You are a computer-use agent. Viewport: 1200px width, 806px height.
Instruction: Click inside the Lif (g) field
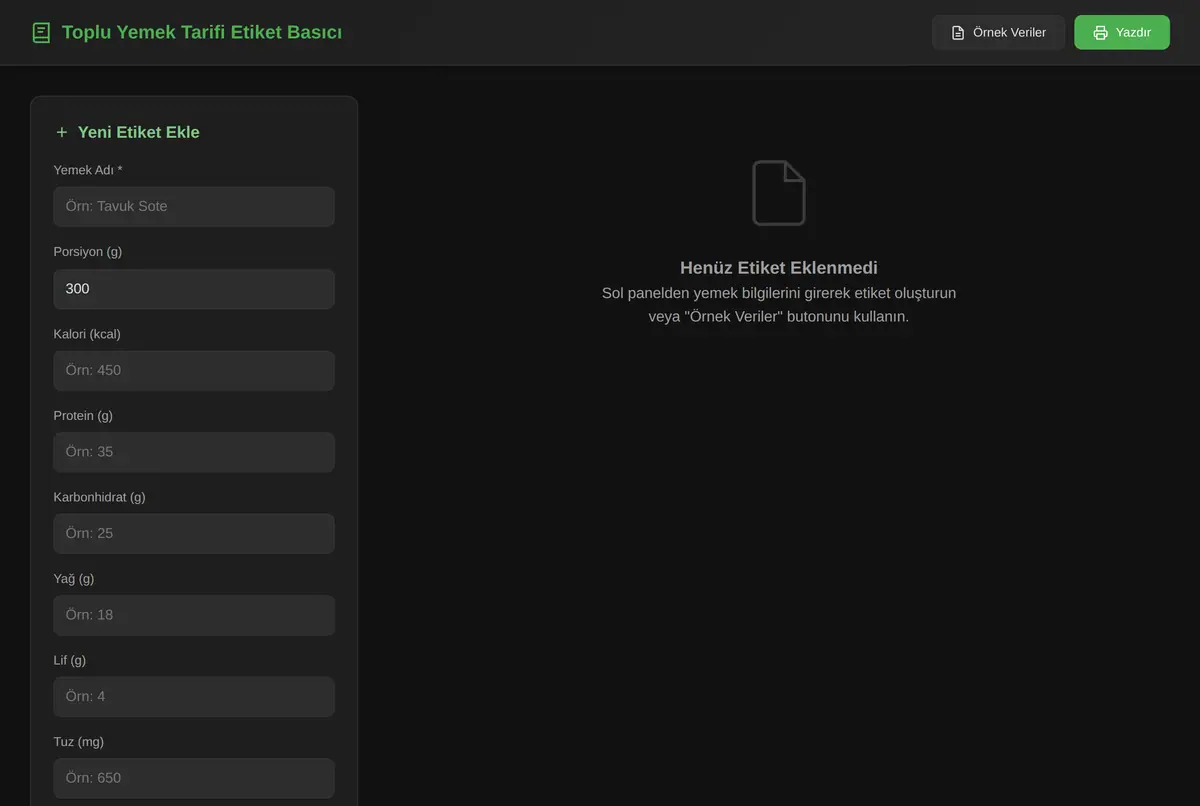click(x=194, y=696)
